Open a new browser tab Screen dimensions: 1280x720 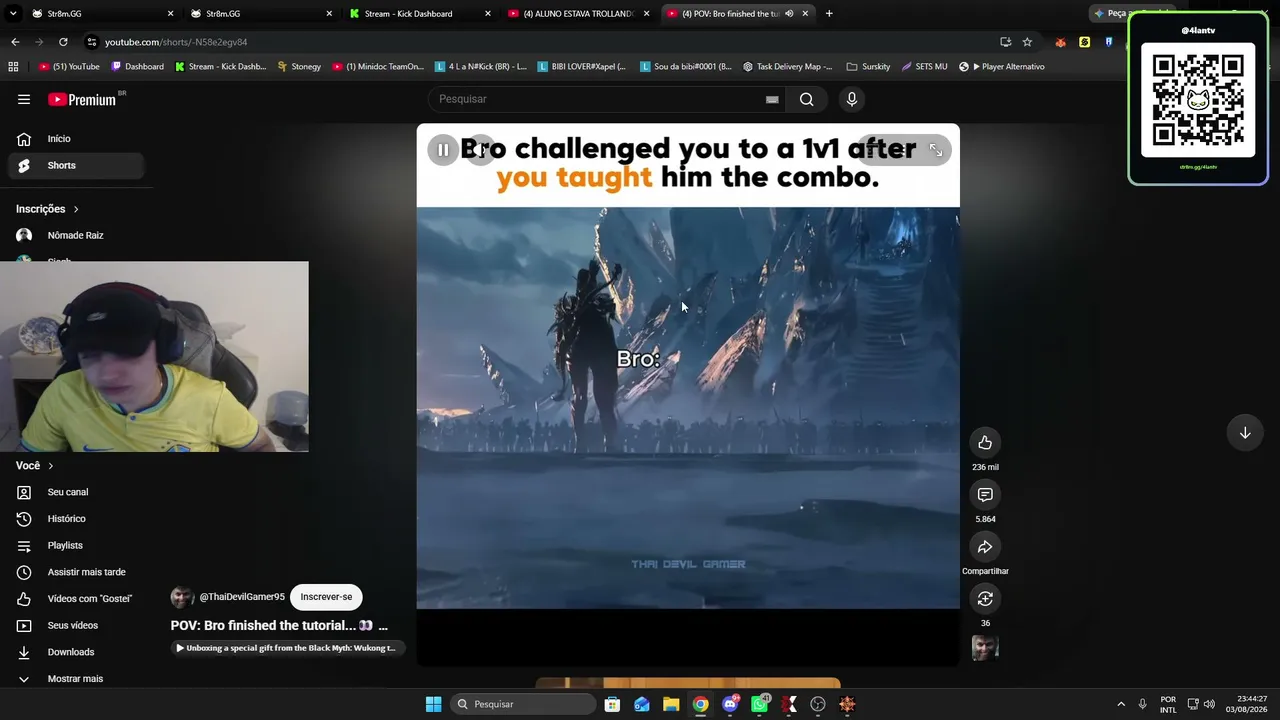[x=829, y=14]
